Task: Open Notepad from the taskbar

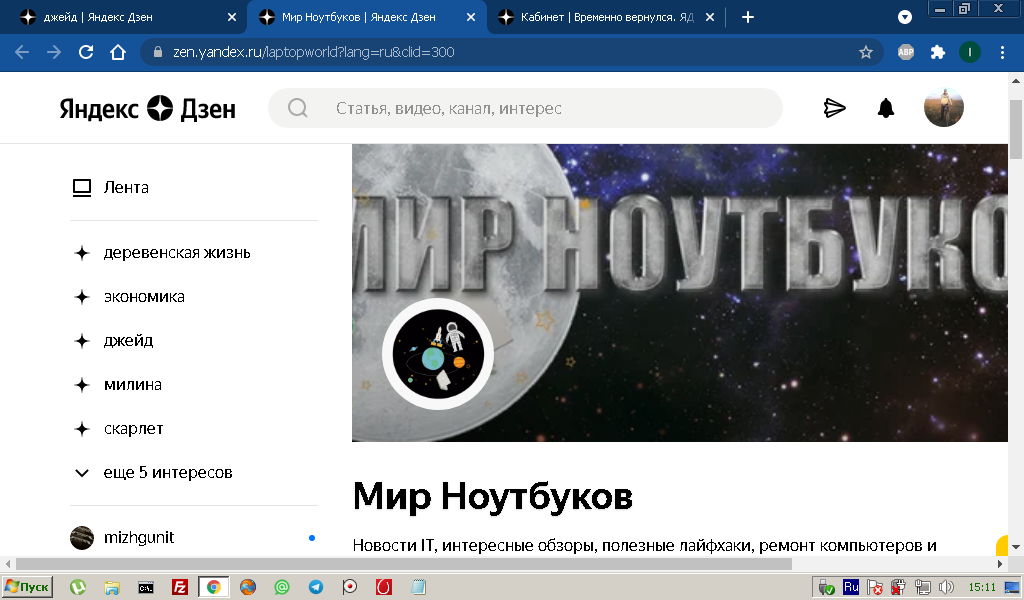Action: click(418, 588)
